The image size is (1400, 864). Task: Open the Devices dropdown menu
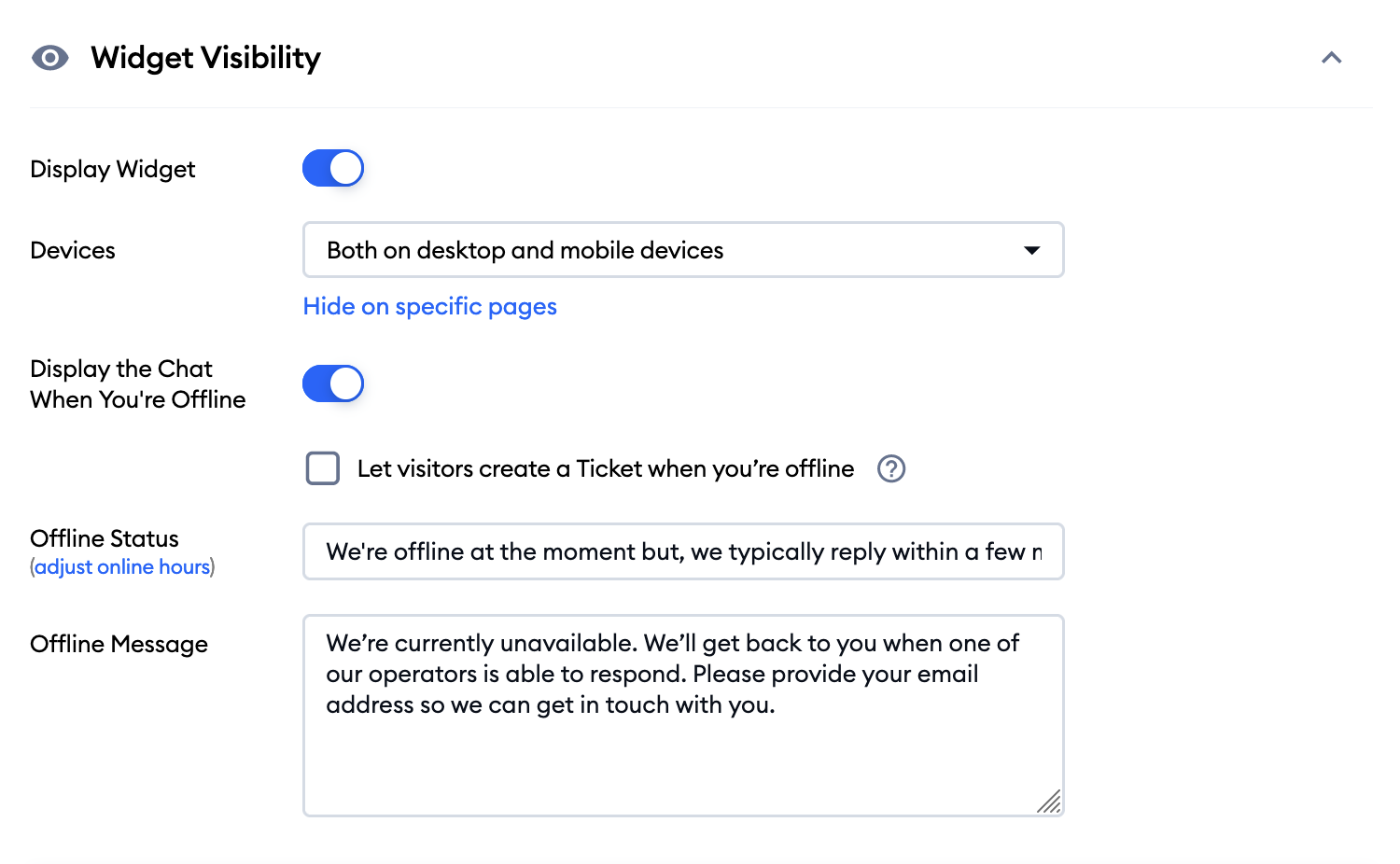[x=683, y=250]
